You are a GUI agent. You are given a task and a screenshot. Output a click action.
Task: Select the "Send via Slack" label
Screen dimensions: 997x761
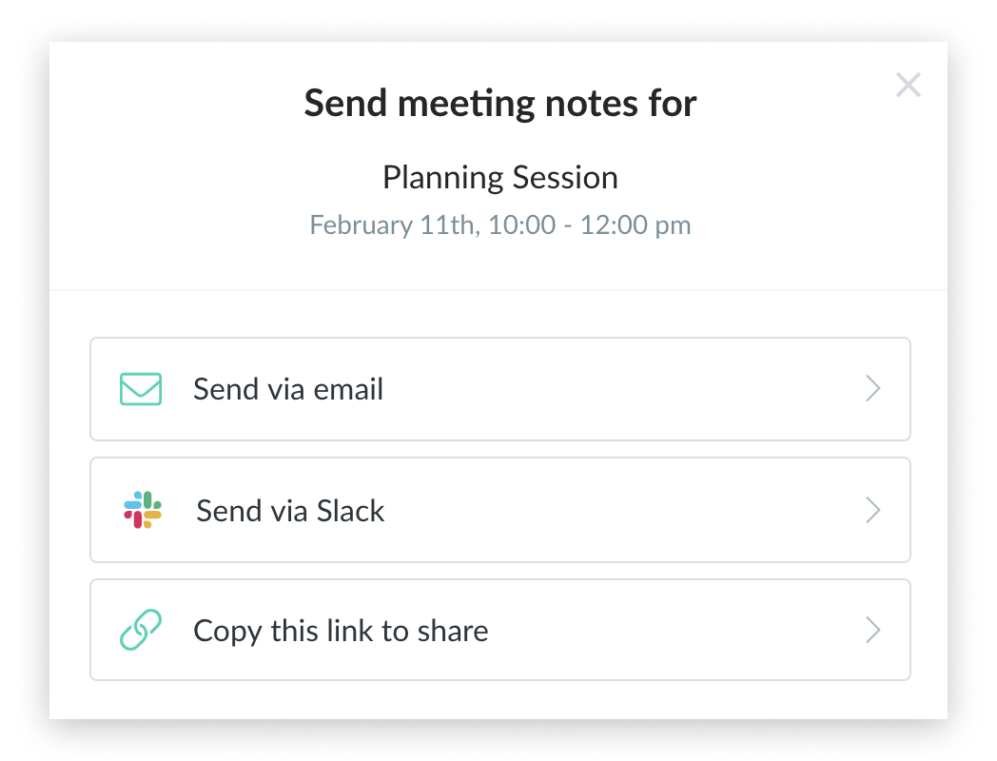tap(290, 511)
